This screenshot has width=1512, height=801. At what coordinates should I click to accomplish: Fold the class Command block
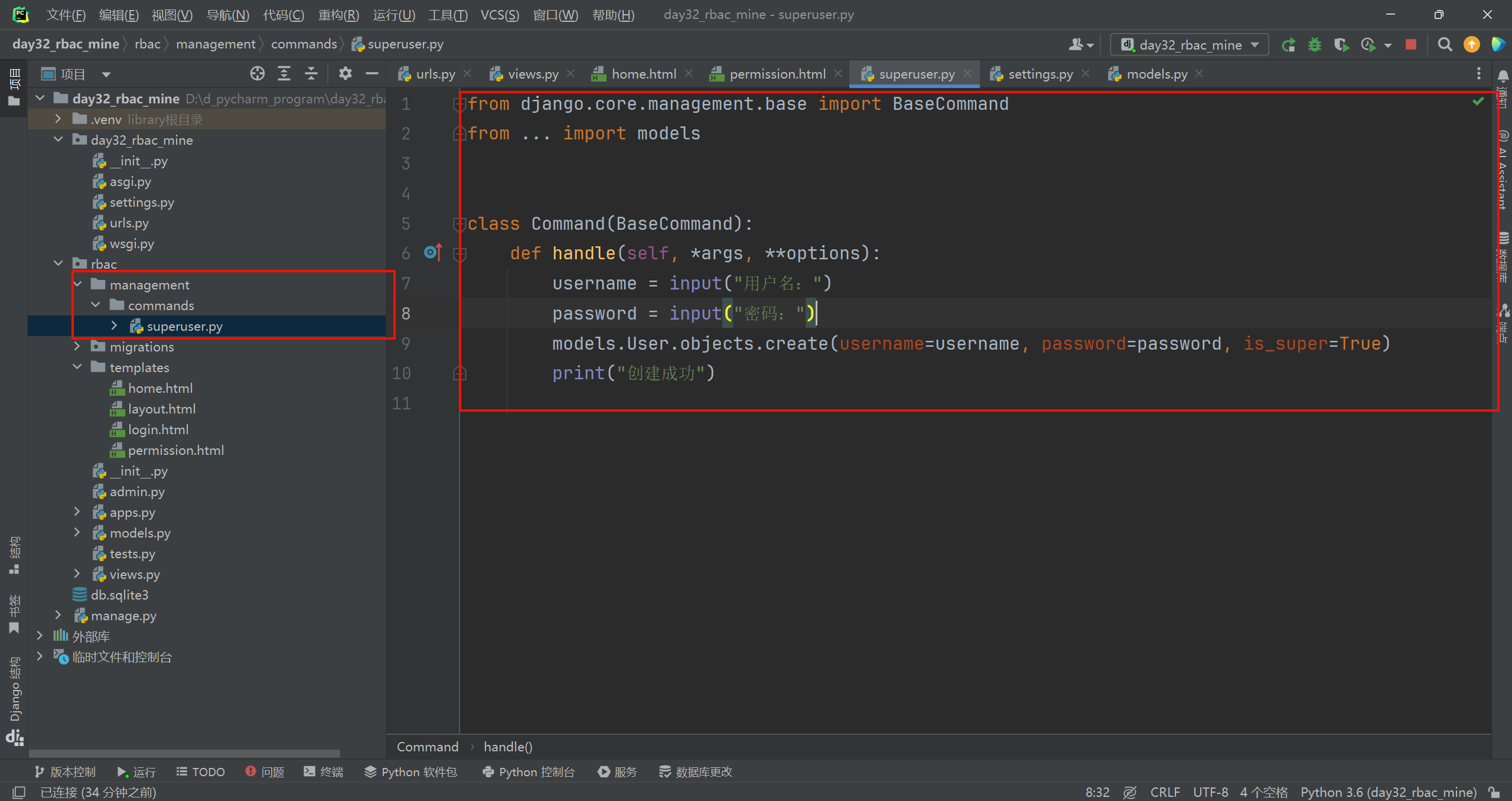coord(460,224)
